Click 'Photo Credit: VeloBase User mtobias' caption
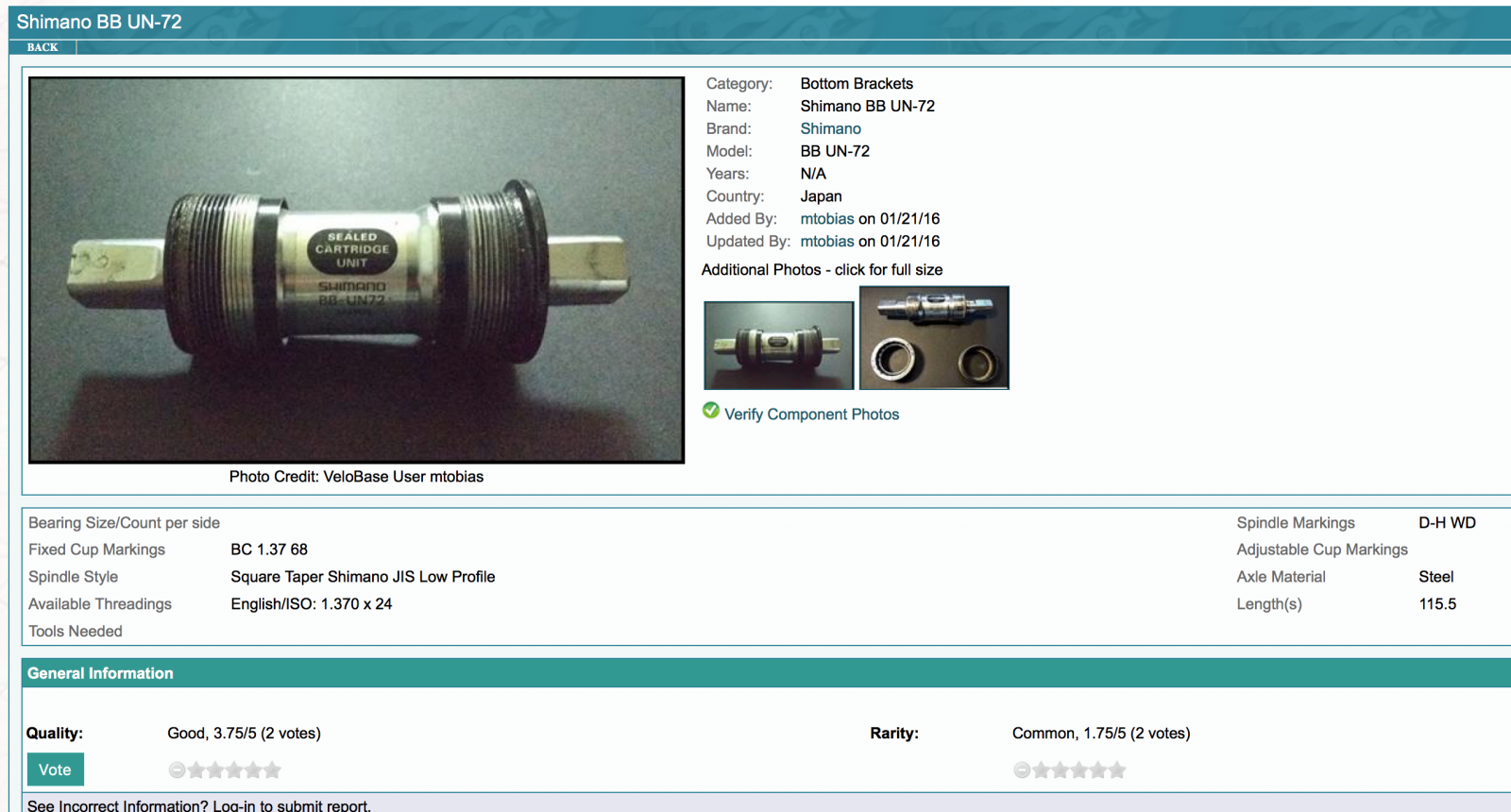Screen dimensions: 1511x812 356,477
